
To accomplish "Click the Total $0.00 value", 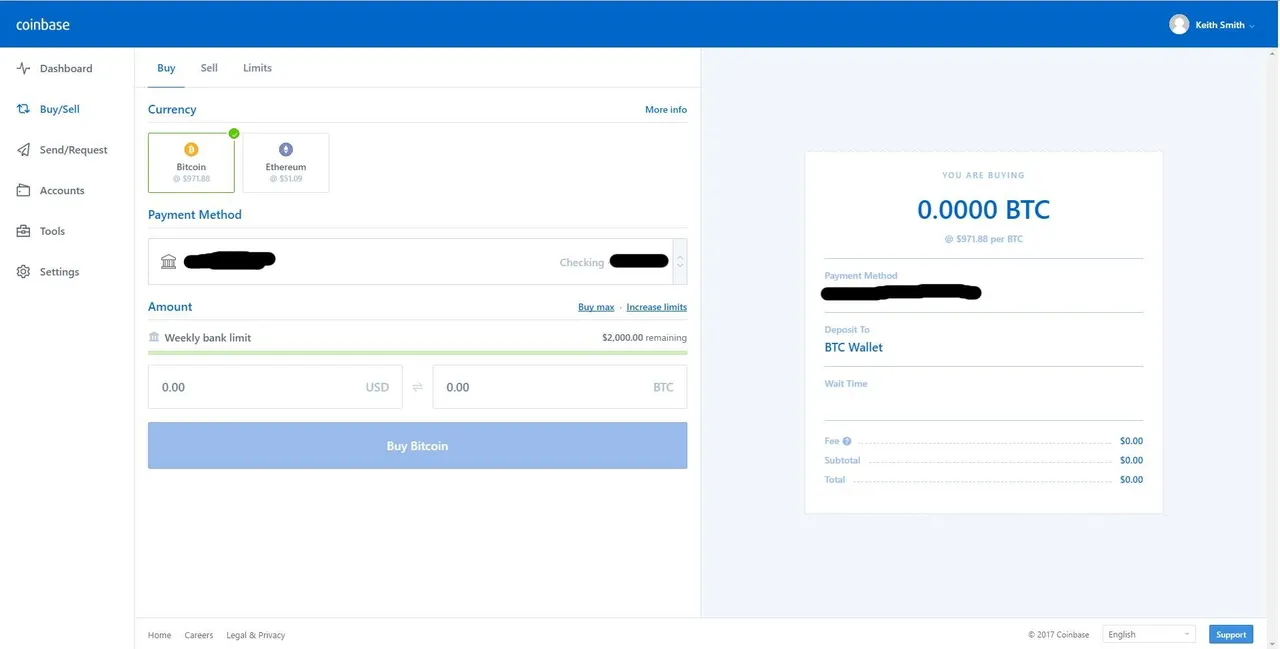I will click(x=1131, y=480).
